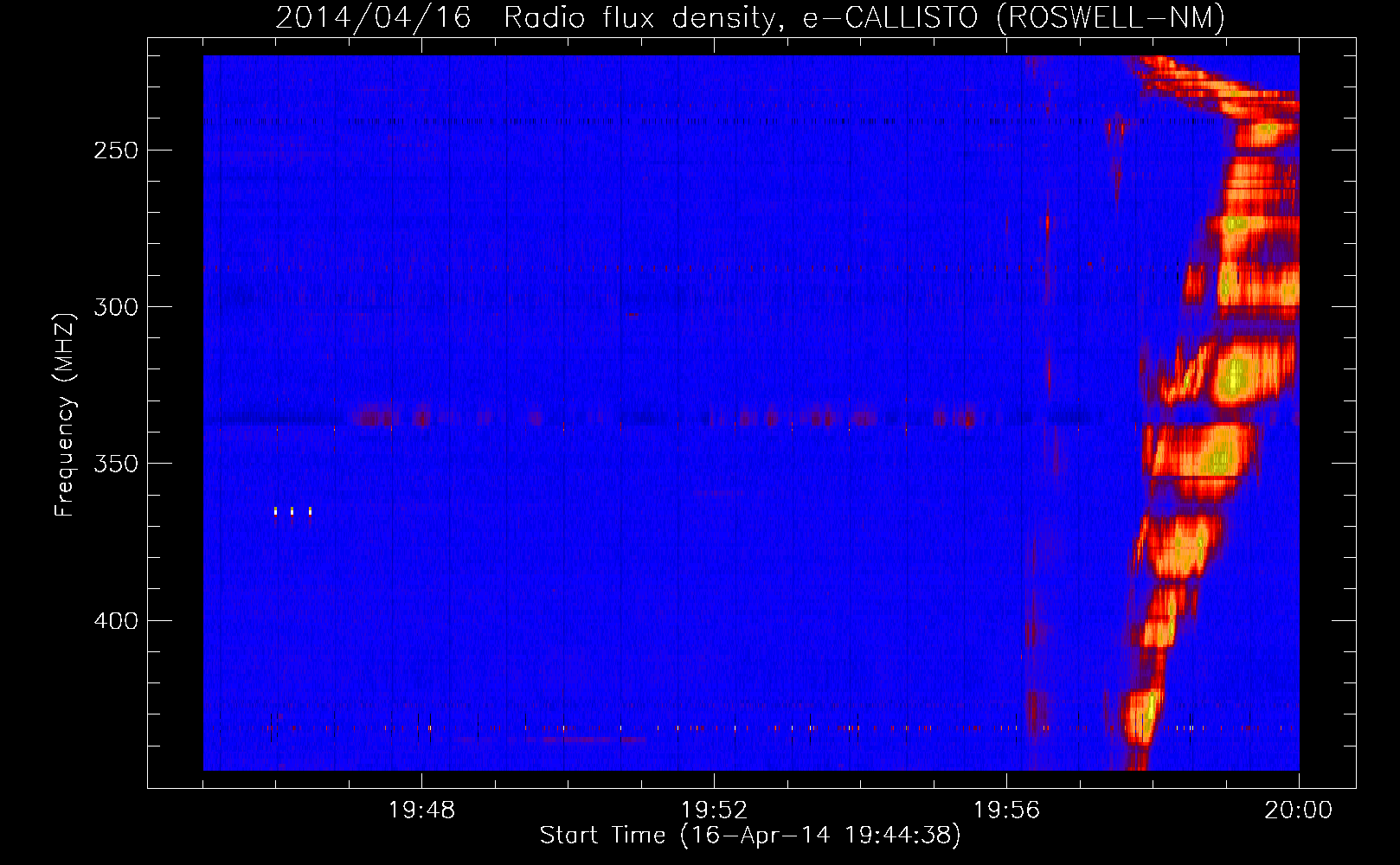Click the 400 frequency tick label
1400x865 pixels.
tap(116, 621)
